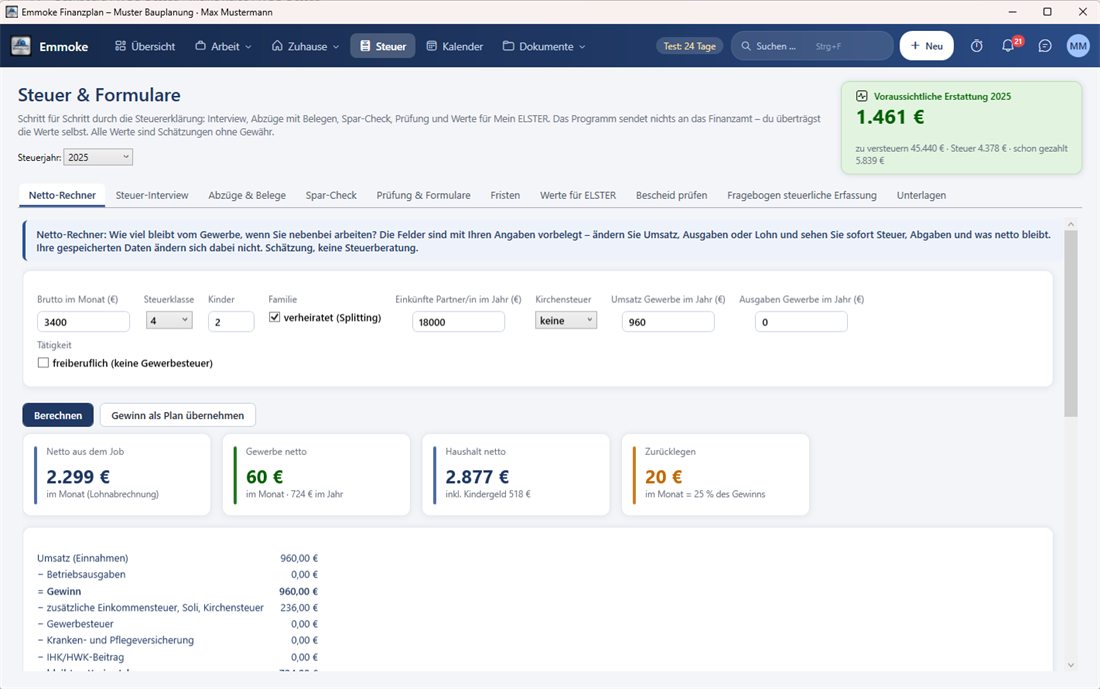Open the Werte für ELSTER tab
Image resolution: width=1100 pixels, height=689 pixels.
[578, 195]
